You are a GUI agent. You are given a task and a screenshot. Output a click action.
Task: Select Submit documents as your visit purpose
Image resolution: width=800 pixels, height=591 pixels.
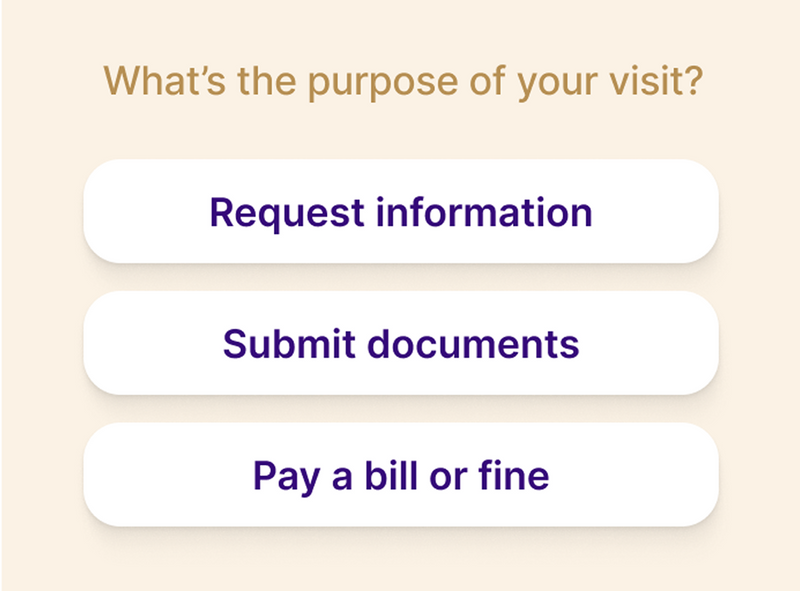[400, 344]
